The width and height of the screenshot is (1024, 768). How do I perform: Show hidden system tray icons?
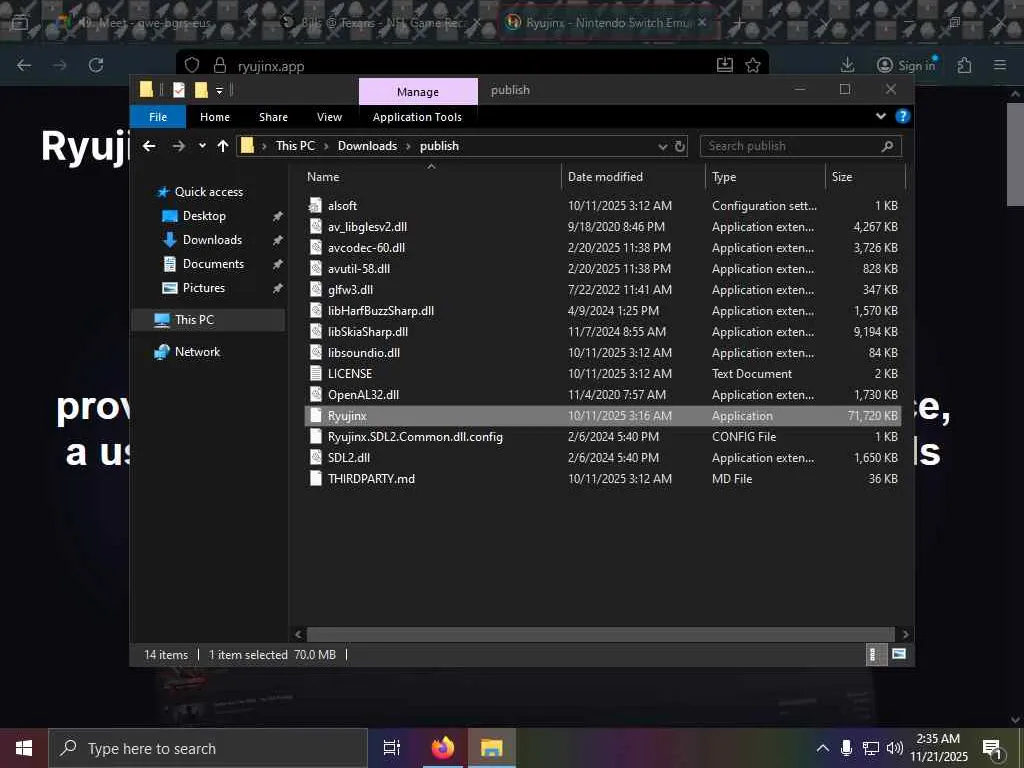coord(823,748)
